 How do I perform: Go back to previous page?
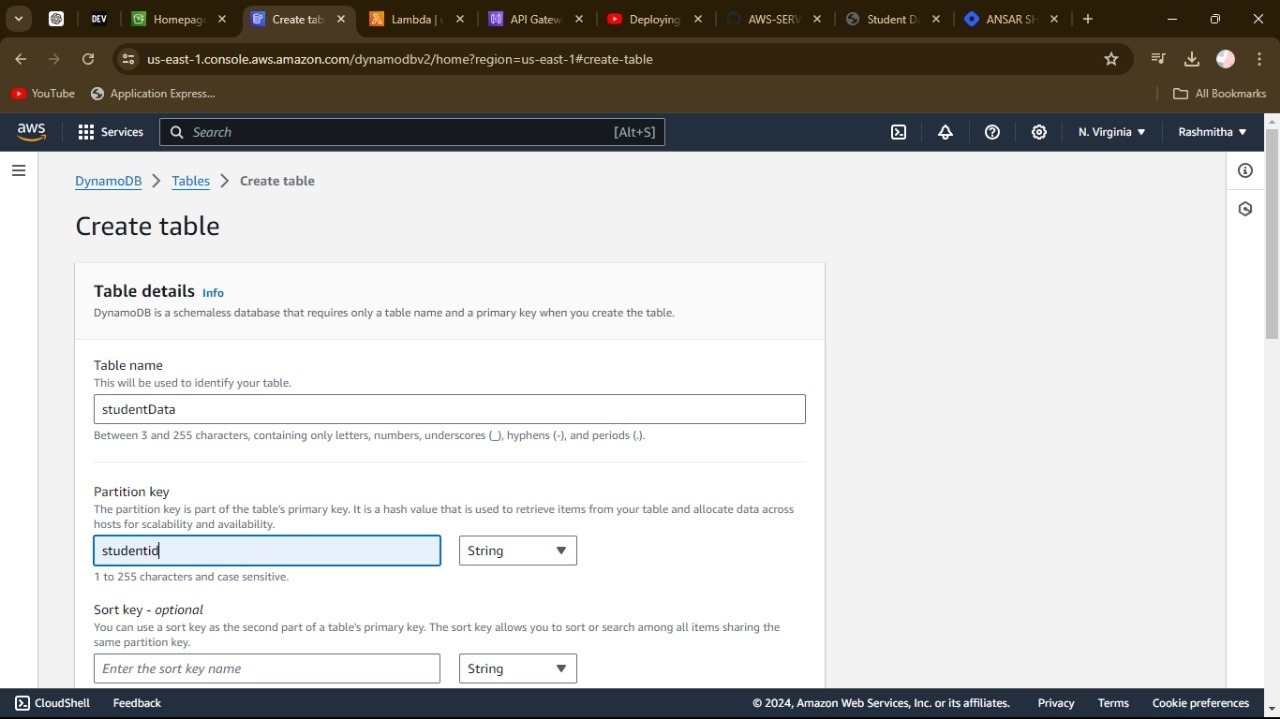click(x=21, y=59)
